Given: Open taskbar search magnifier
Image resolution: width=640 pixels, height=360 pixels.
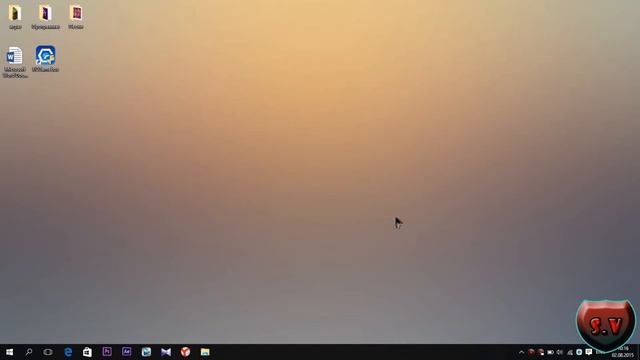Looking at the screenshot, I should point(29,352).
